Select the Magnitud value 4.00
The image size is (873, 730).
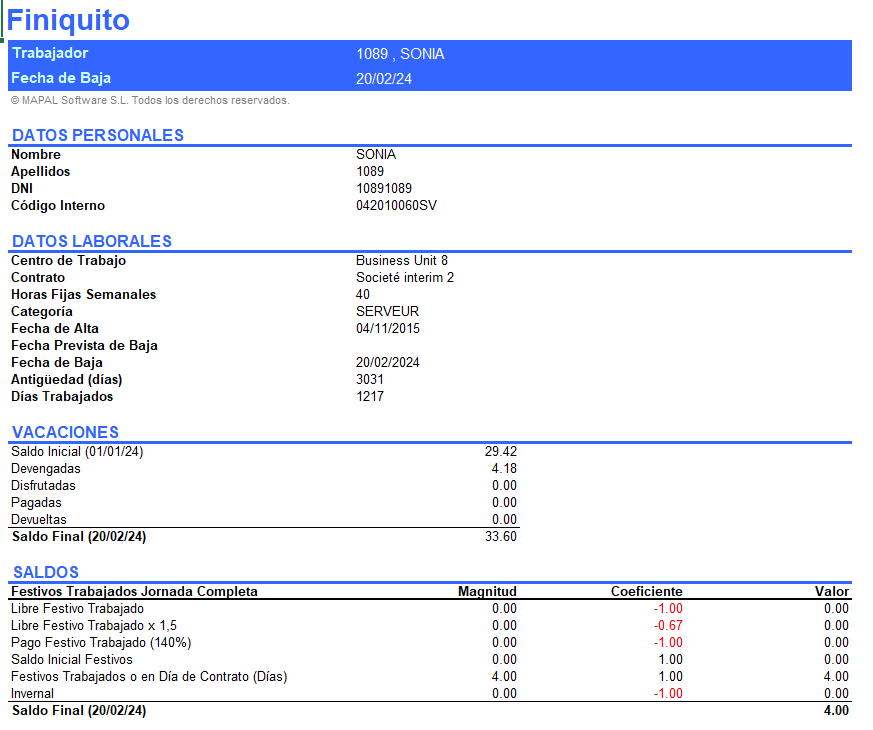(504, 677)
